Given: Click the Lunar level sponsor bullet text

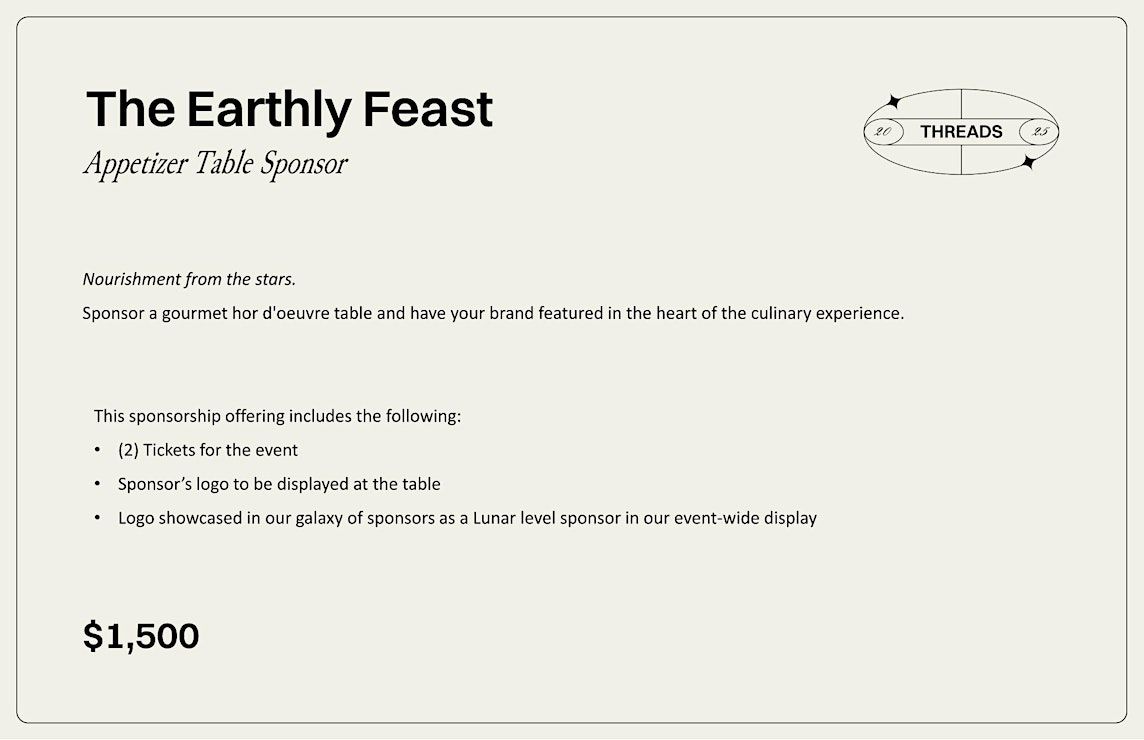Looking at the screenshot, I should point(468,518).
